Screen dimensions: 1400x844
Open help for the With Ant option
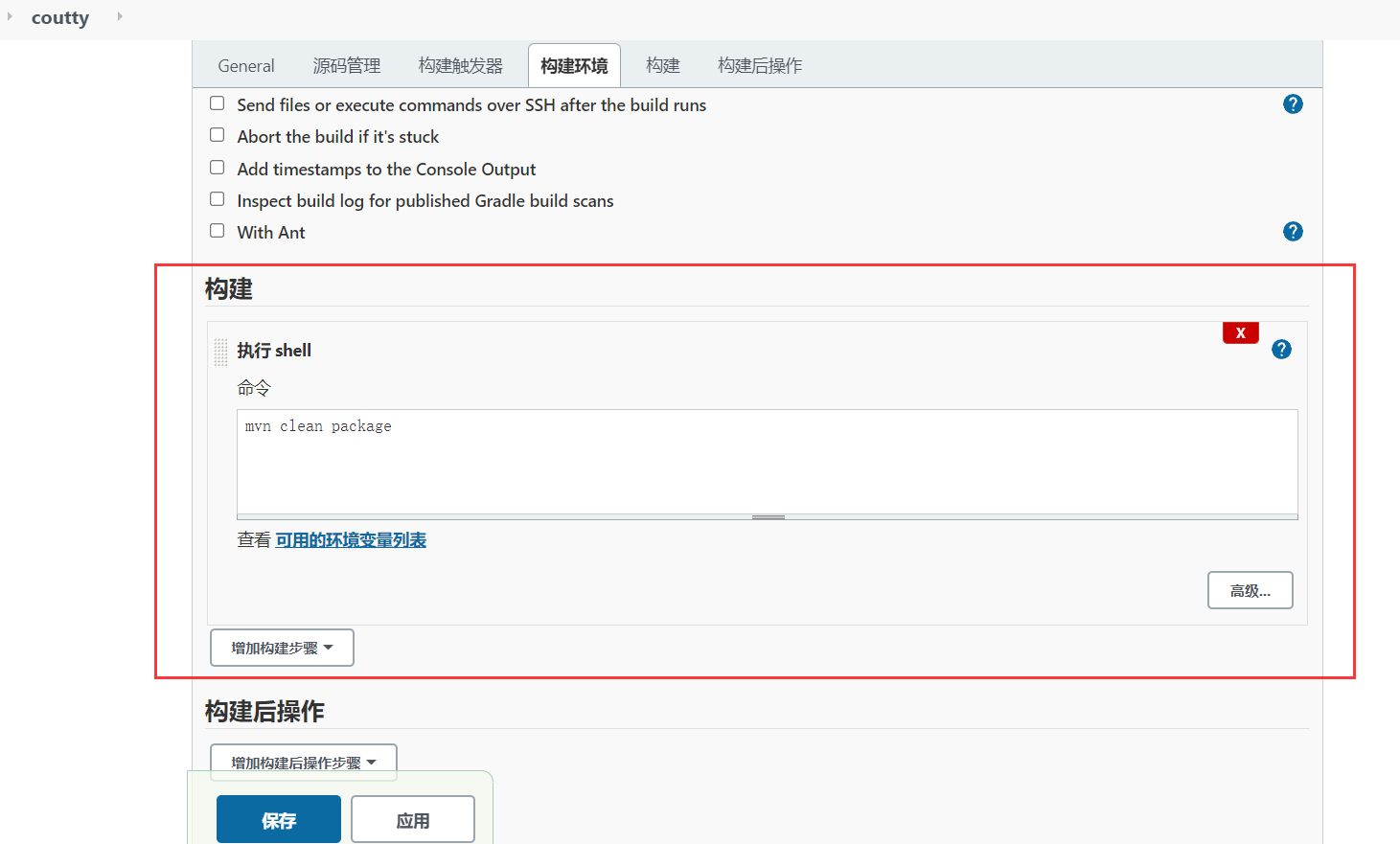tap(1293, 231)
